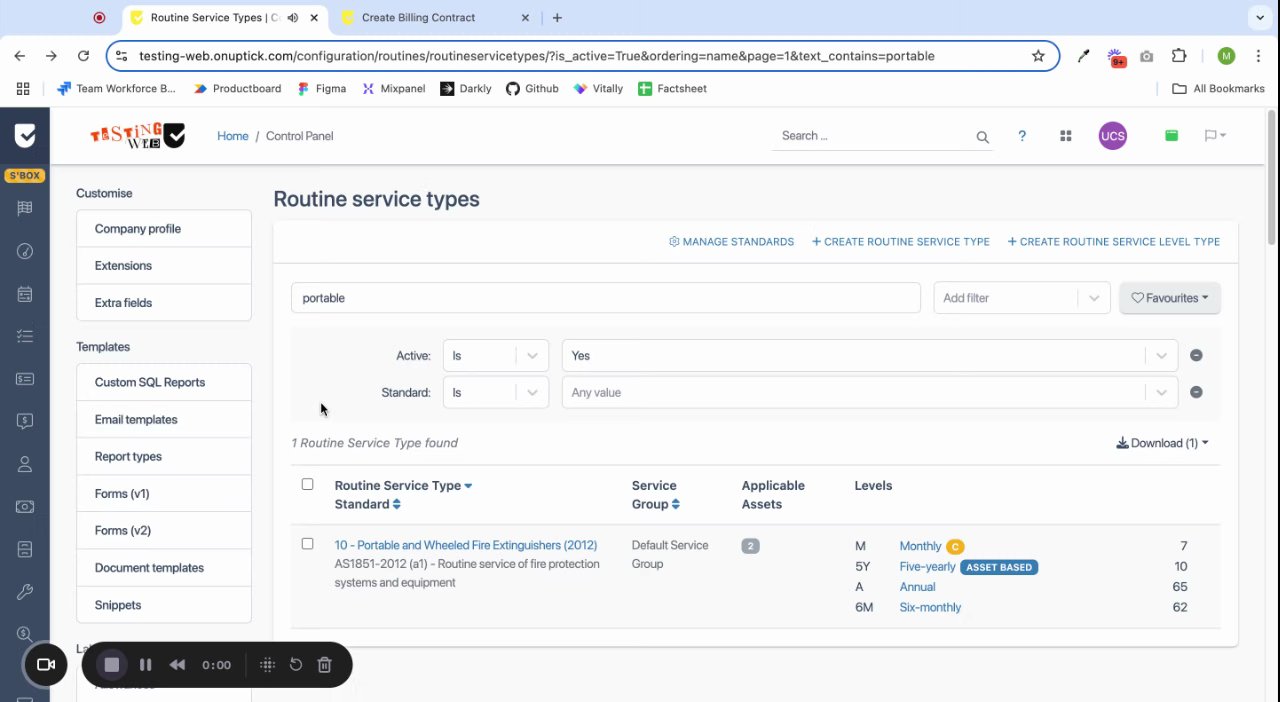Open a new browser tab
Viewport: 1280px width, 702px height.
[x=557, y=17]
